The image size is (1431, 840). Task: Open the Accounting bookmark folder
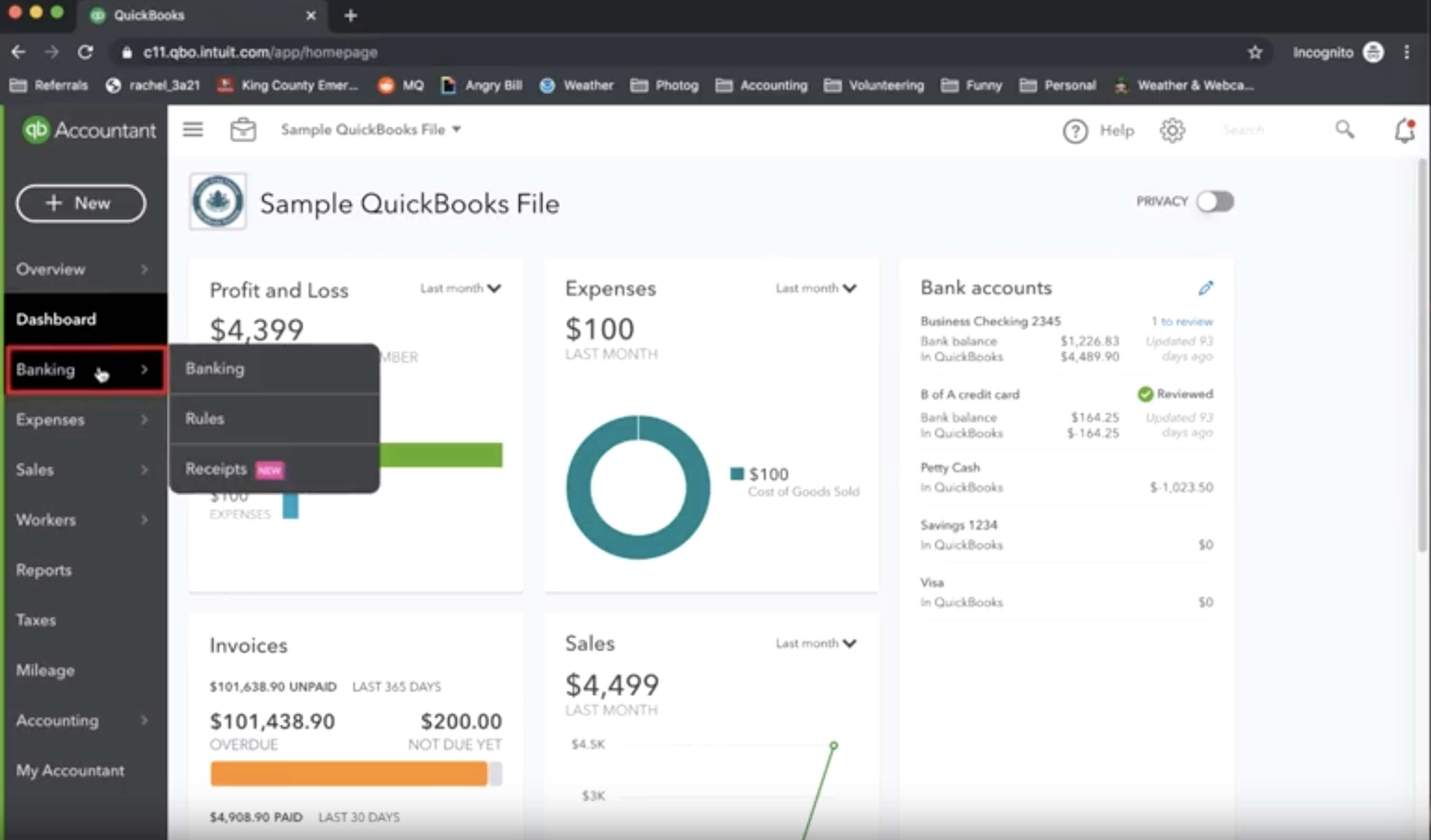tap(761, 85)
